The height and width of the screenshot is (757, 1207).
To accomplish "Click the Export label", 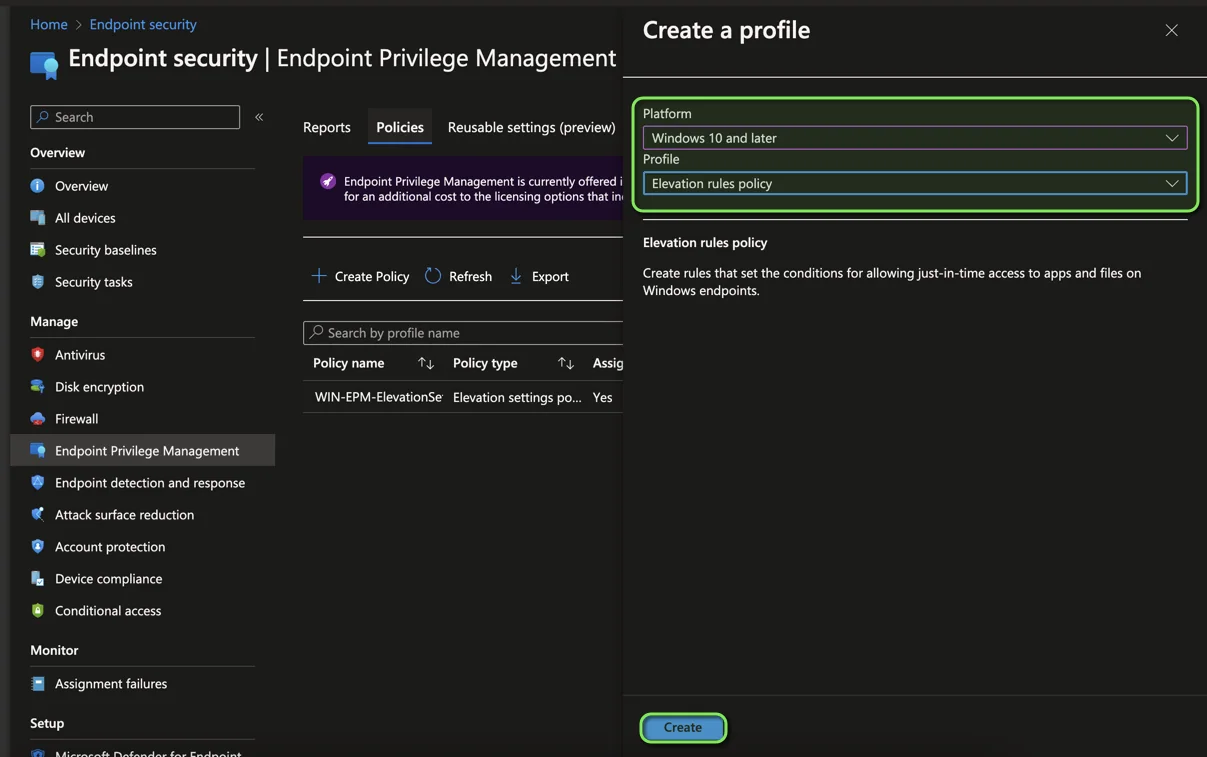I will 550,277.
